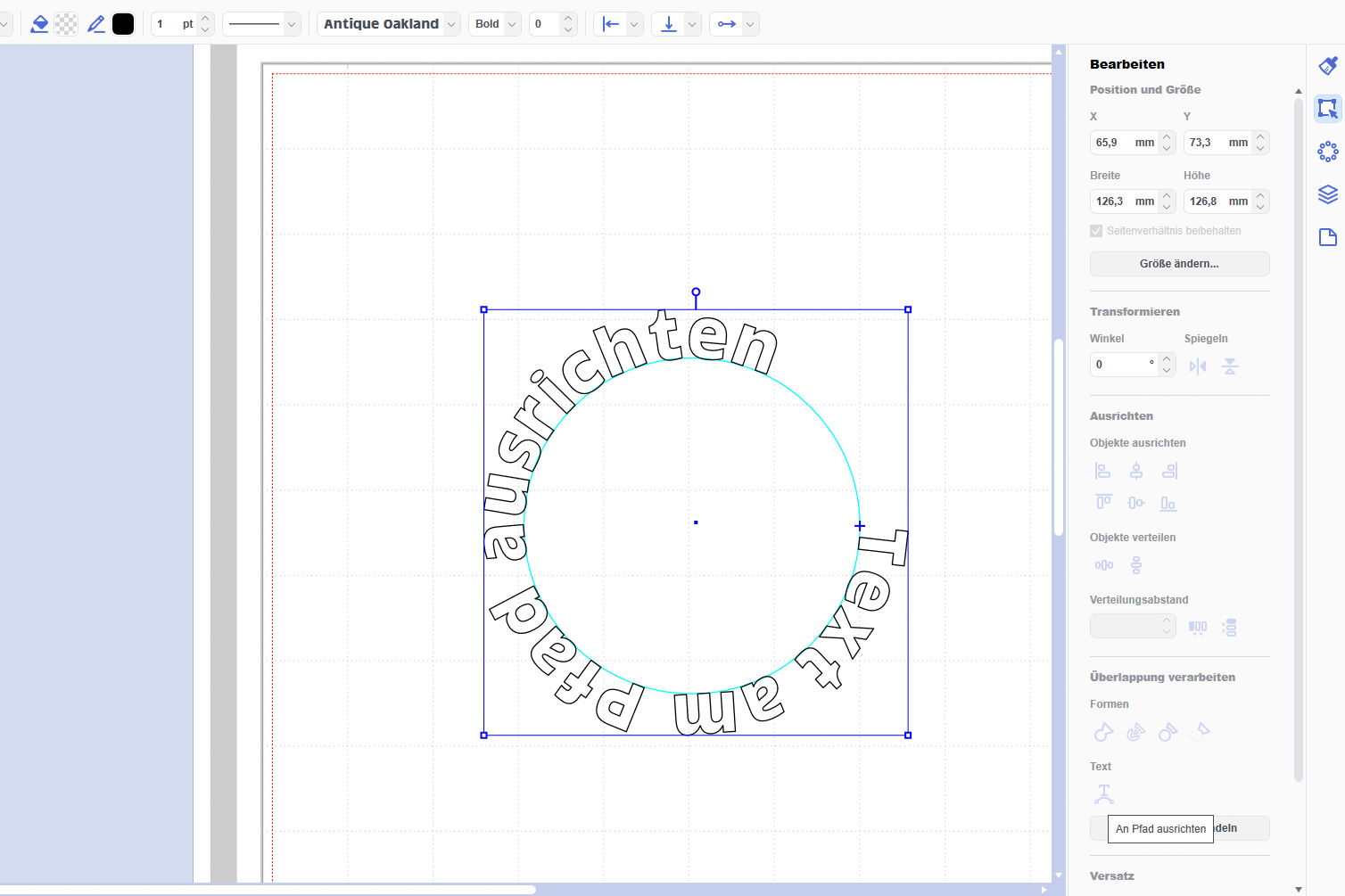Open the Antique Oakland font dropdown
The width and height of the screenshot is (1345, 896).
[388, 24]
